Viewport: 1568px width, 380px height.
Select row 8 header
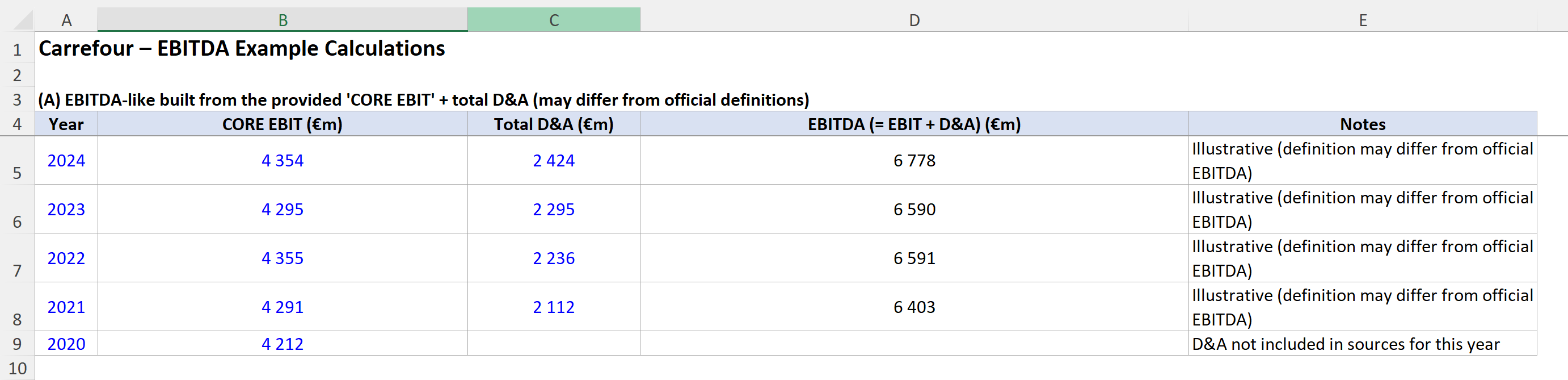coord(17,307)
